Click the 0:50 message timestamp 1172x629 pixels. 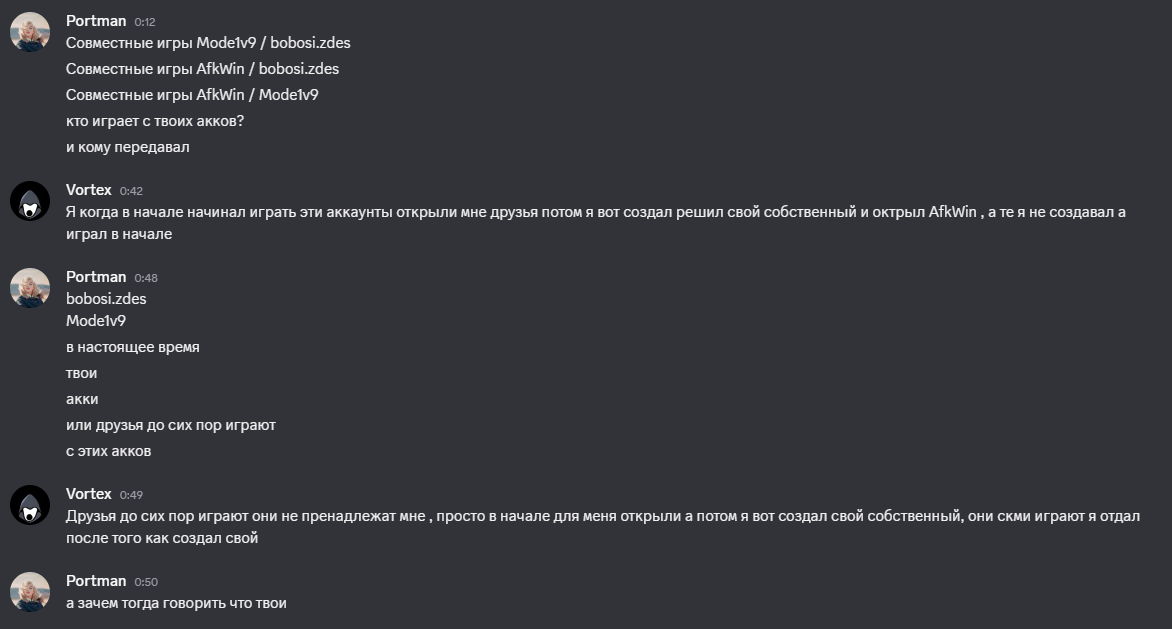tap(146, 582)
